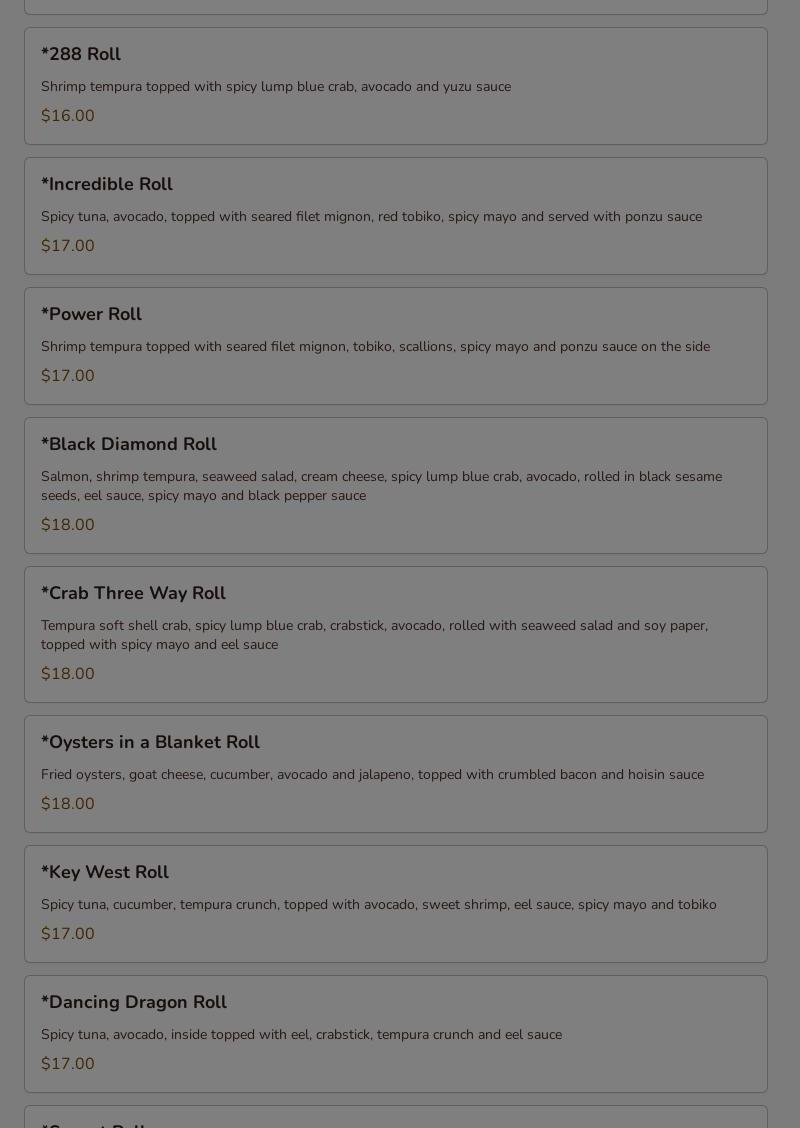This screenshot has height=1128, width=800.
Task: Click the Oysters in a Blanket description text
Action: click(373, 775)
